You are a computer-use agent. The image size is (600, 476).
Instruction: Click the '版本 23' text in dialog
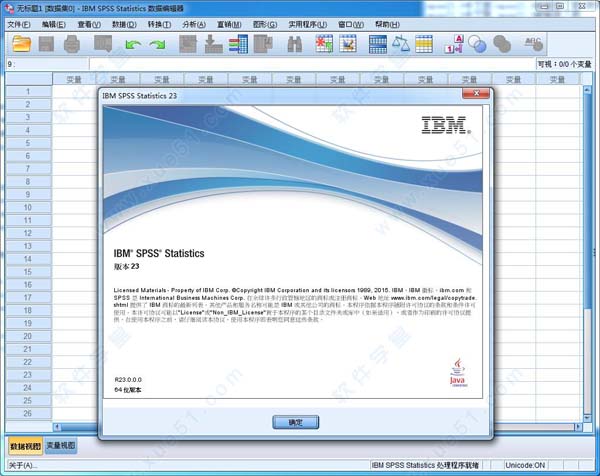pos(126,266)
